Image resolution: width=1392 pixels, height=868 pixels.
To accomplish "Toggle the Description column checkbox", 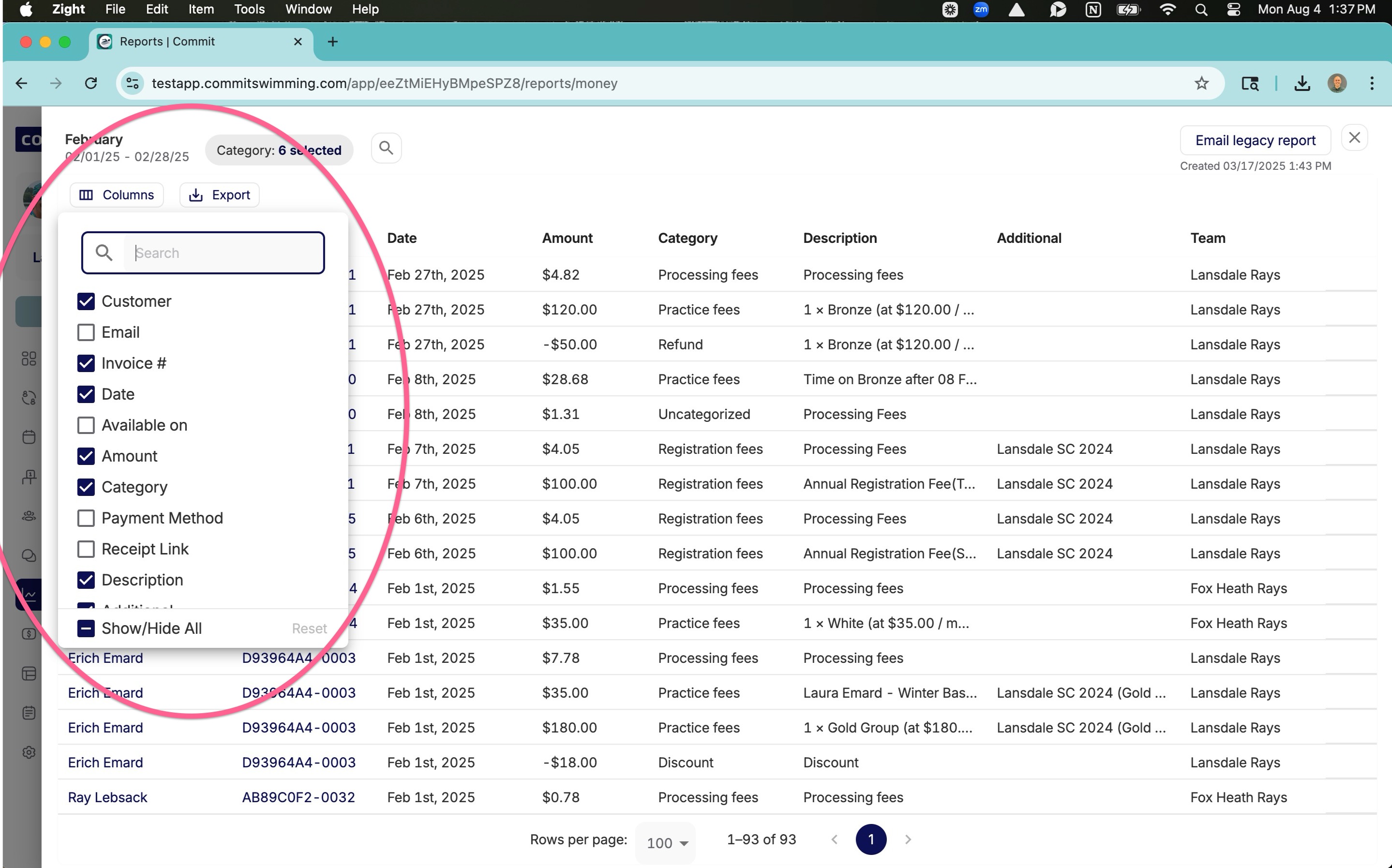I will click(86, 581).
